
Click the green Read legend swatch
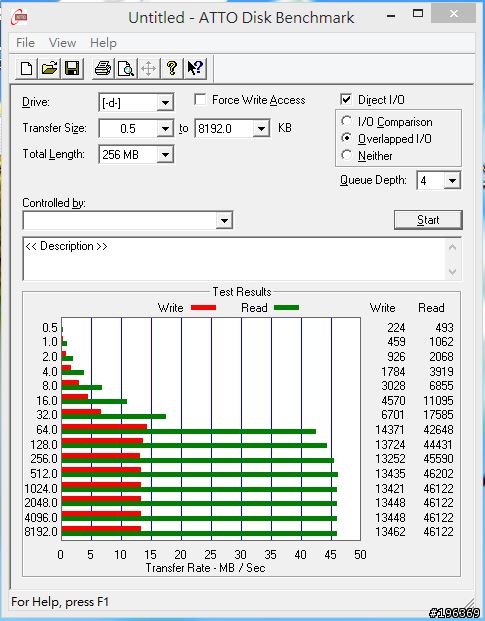coord(286,307)
